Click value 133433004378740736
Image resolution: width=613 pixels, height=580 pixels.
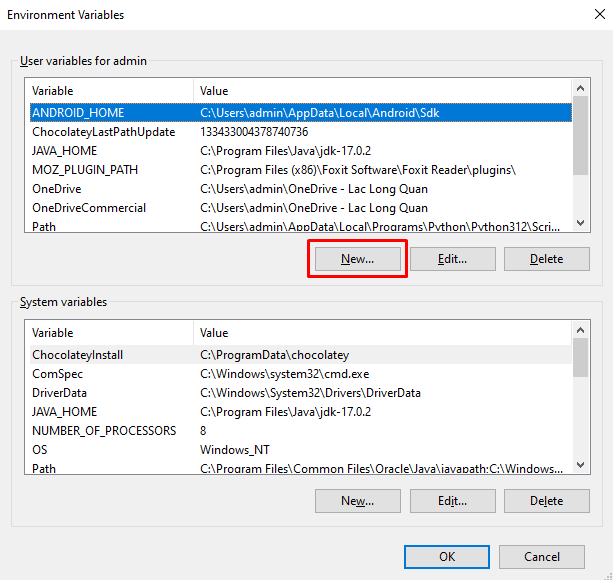click(254, 132)
